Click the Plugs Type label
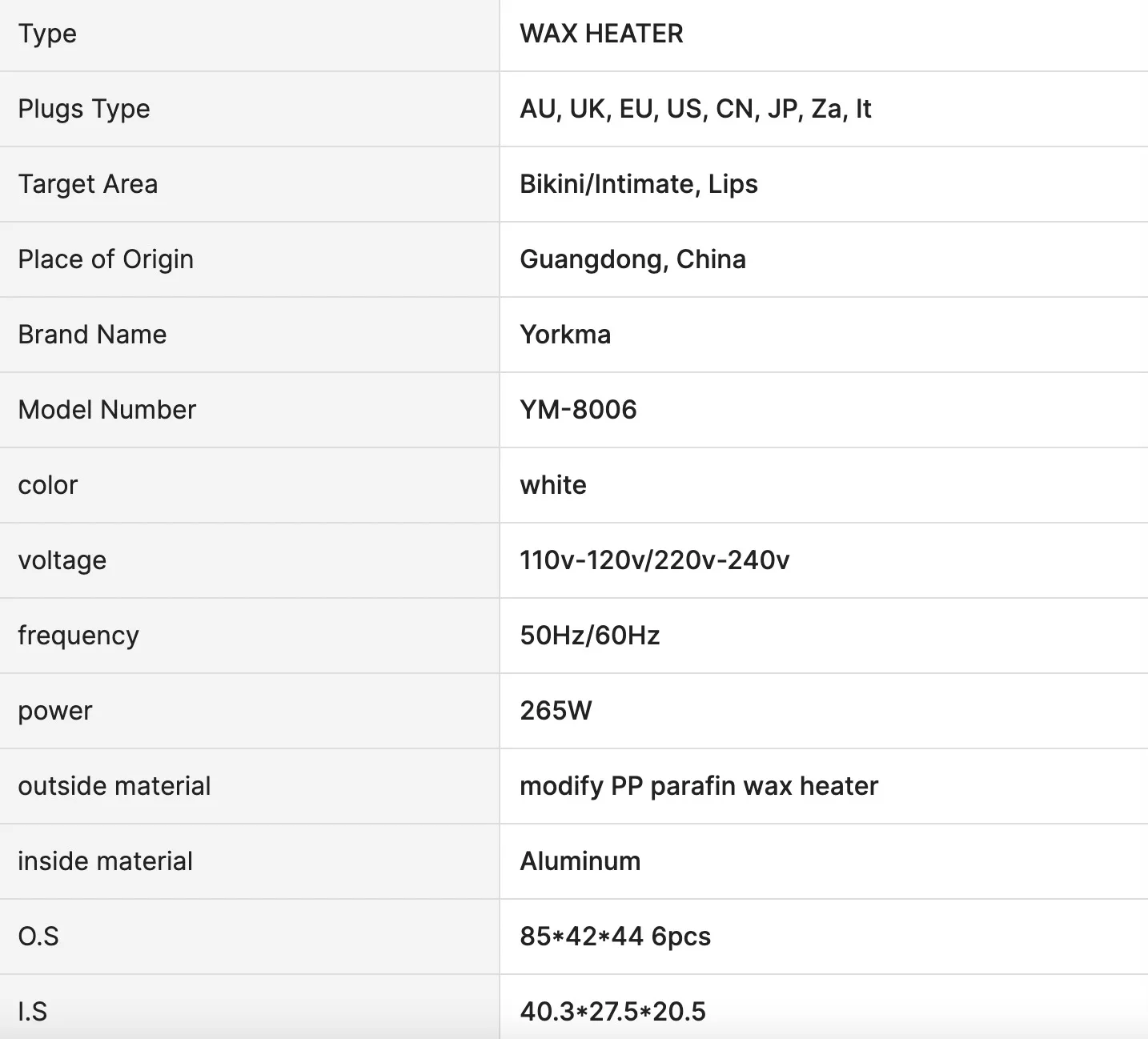1148x1039 pixels. coord(84,109)
